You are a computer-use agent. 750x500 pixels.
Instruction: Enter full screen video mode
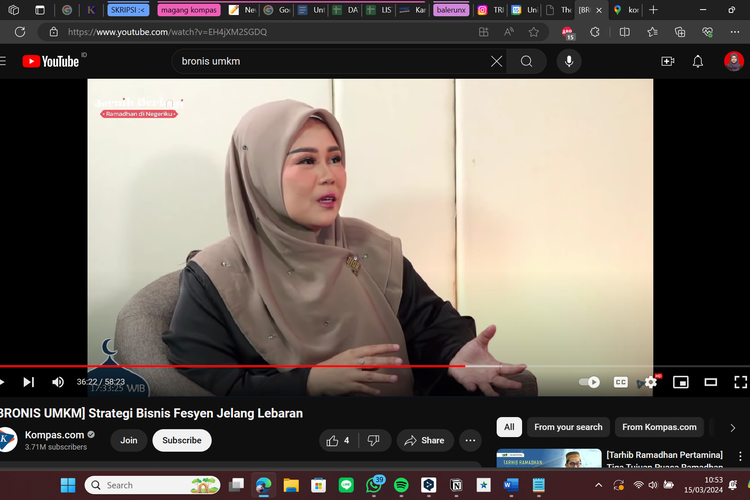pyautogui.click(x=740, y=382)
